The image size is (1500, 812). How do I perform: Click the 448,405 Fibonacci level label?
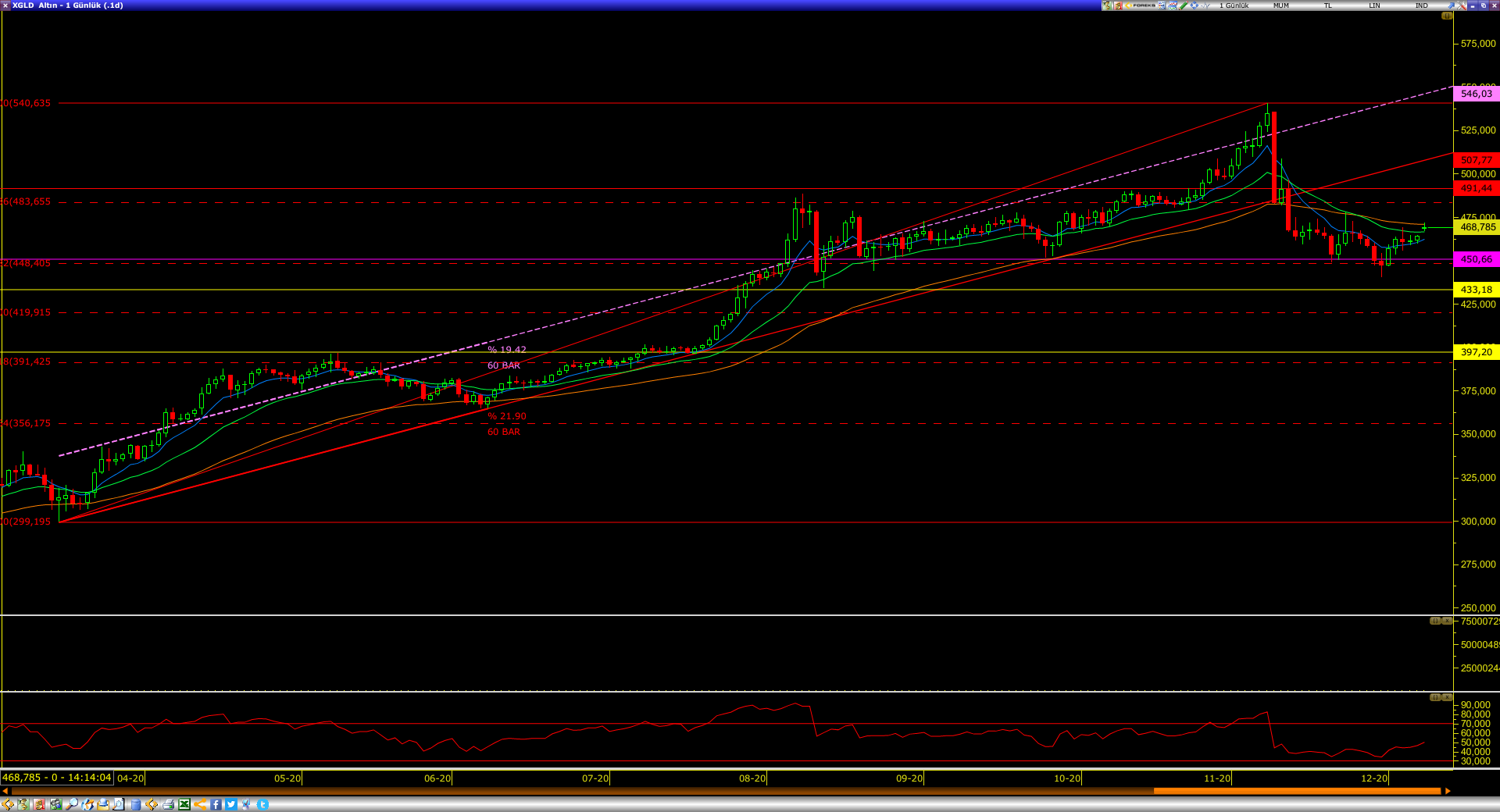coord(27,263)
